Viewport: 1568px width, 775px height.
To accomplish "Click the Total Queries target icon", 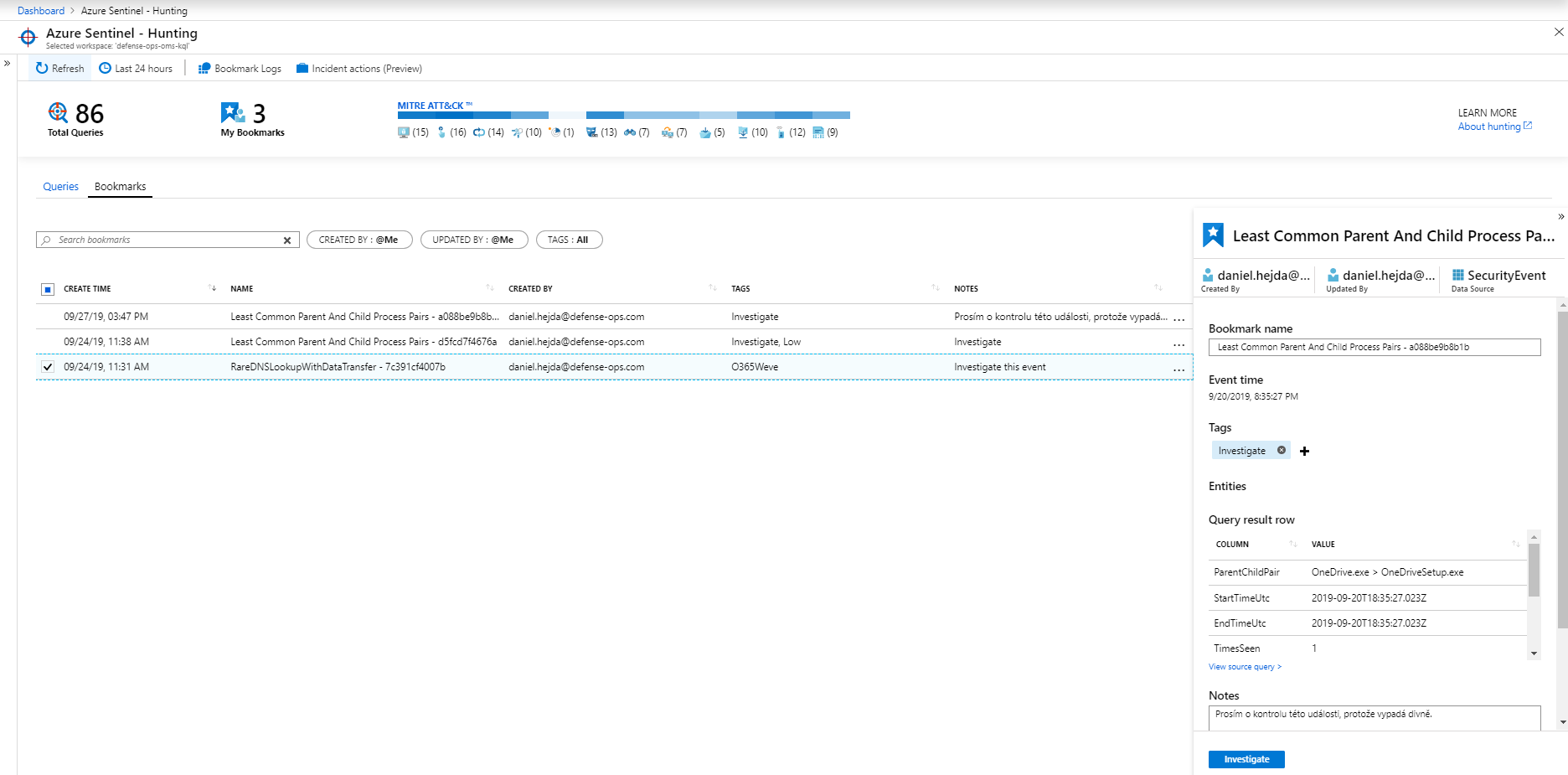I will [x=58, y=112].
